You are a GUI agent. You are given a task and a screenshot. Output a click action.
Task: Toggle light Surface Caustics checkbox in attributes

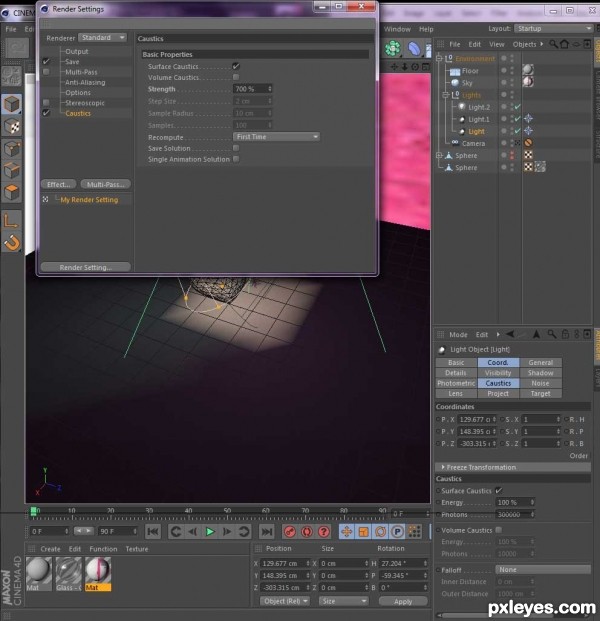point(499,490)
